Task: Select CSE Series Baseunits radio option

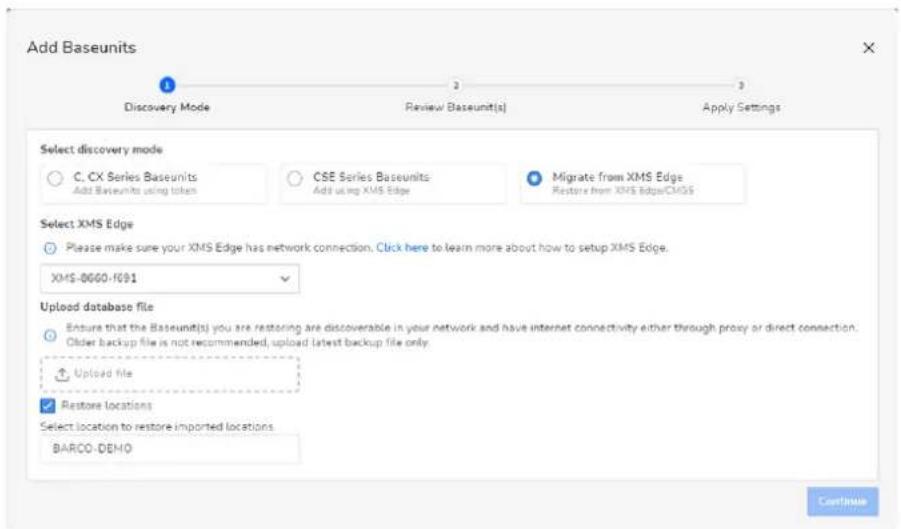Action: [x=295, y=179]
